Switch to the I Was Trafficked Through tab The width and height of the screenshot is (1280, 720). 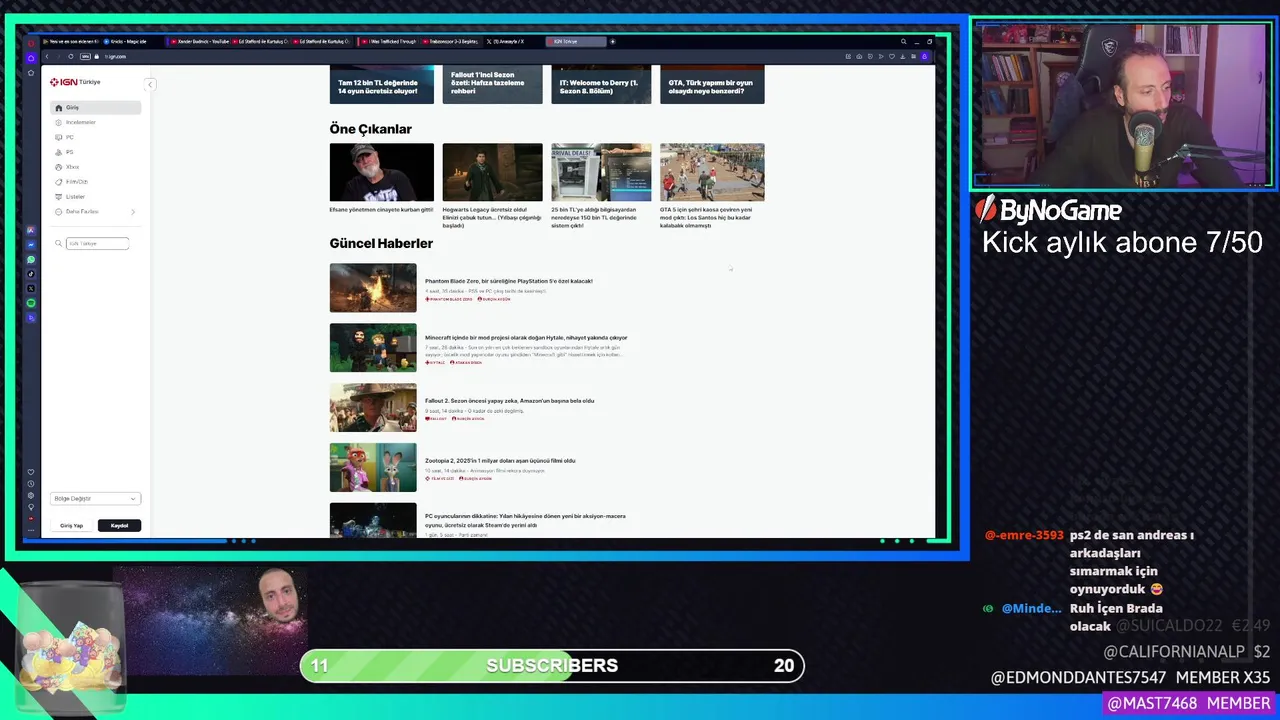388,41
